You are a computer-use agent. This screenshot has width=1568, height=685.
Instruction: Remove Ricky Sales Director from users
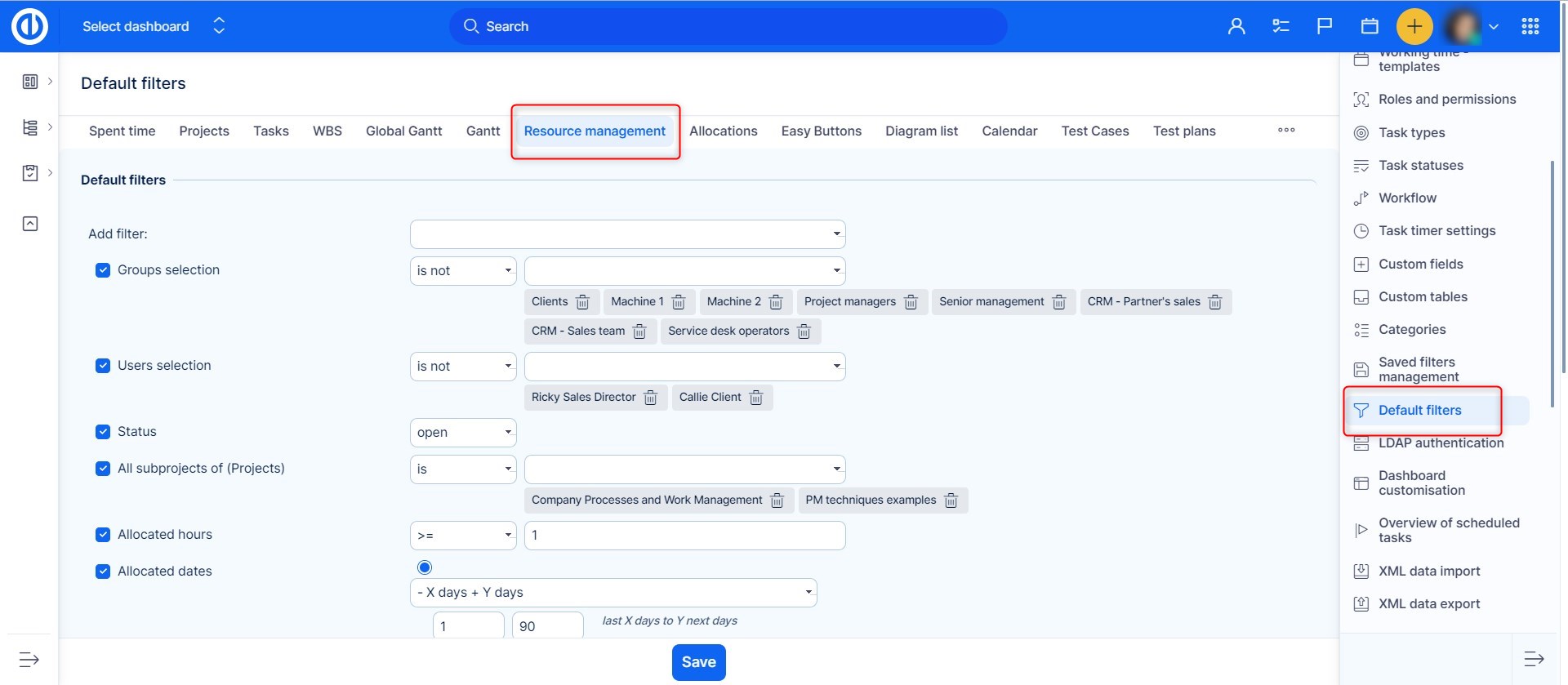pos(650,398)
